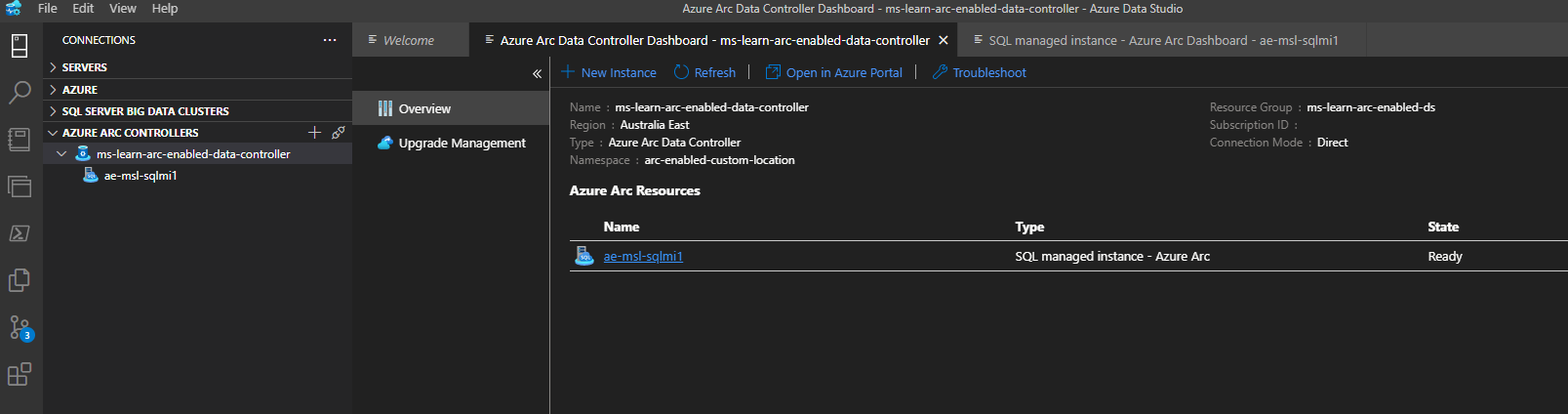Open Upgrade Management page

tap(451, 143)
